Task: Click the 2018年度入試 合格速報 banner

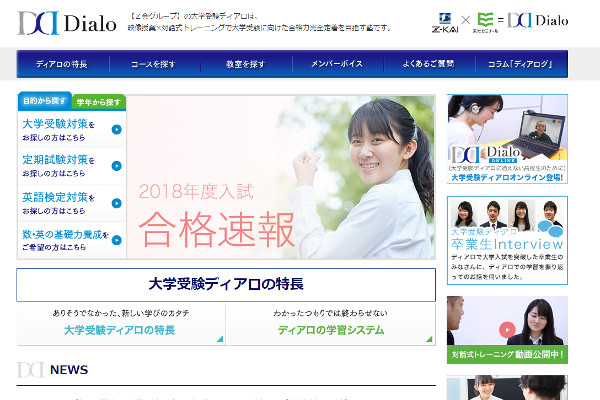Action: point(281,177)
